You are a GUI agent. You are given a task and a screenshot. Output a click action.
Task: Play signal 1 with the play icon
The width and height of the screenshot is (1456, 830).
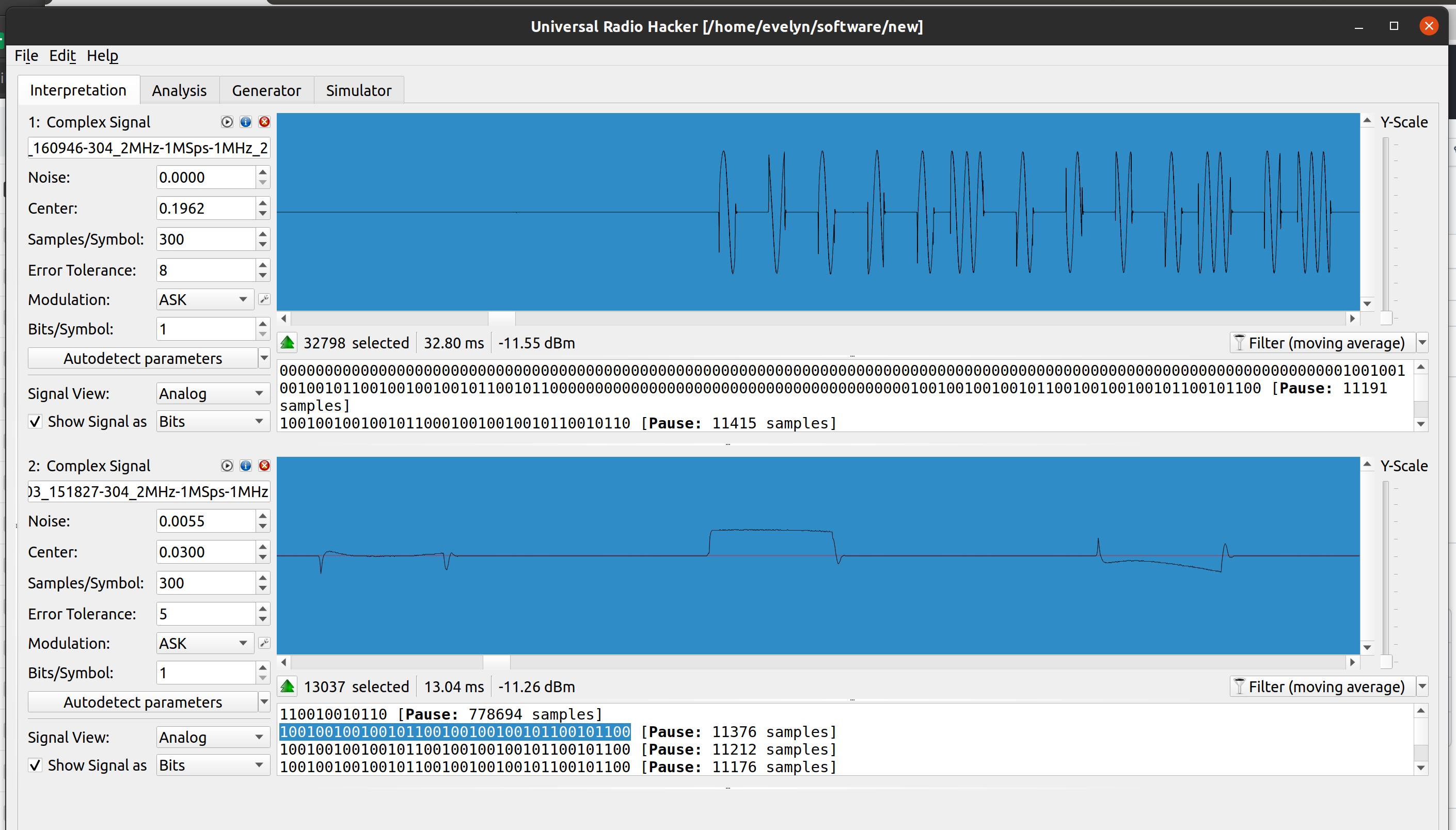227,121
